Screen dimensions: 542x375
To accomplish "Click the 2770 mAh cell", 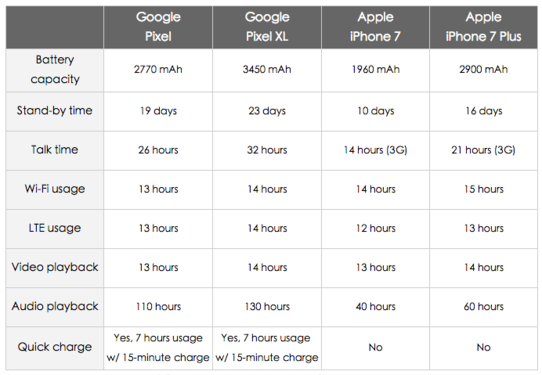I will [158, 70].
